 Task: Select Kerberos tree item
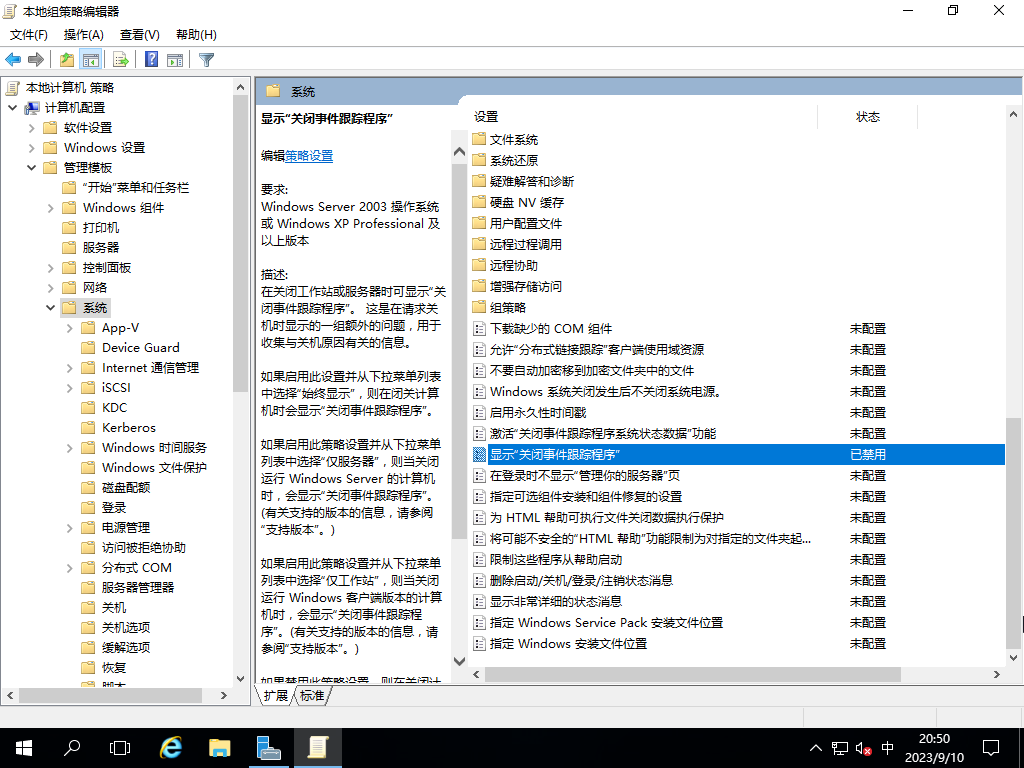(x=129, y=428)
